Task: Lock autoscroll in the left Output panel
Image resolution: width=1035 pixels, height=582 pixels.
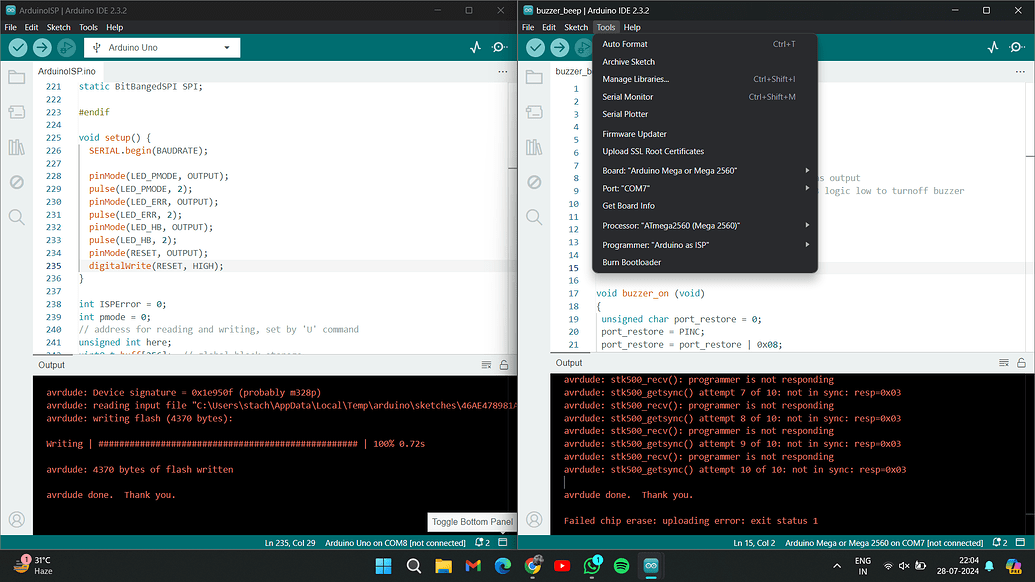Action: [503, 364]
